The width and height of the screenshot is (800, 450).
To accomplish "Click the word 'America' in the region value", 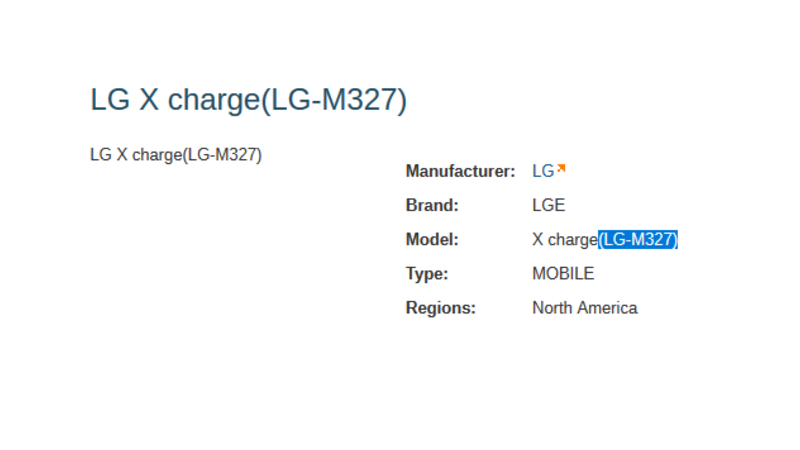I will (609, 307).
